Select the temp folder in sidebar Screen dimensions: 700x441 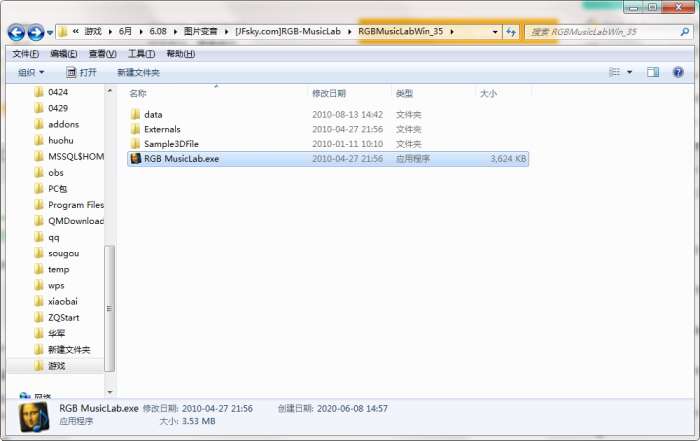[x=58, y=270]
